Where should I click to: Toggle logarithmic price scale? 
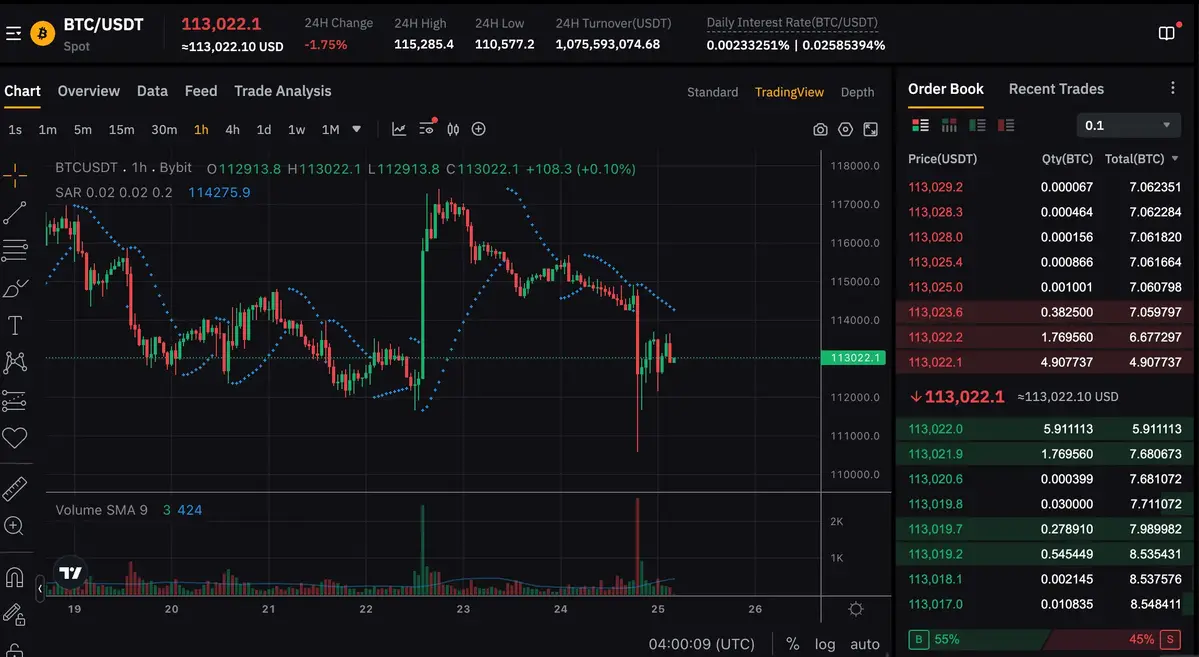[824, 644]
